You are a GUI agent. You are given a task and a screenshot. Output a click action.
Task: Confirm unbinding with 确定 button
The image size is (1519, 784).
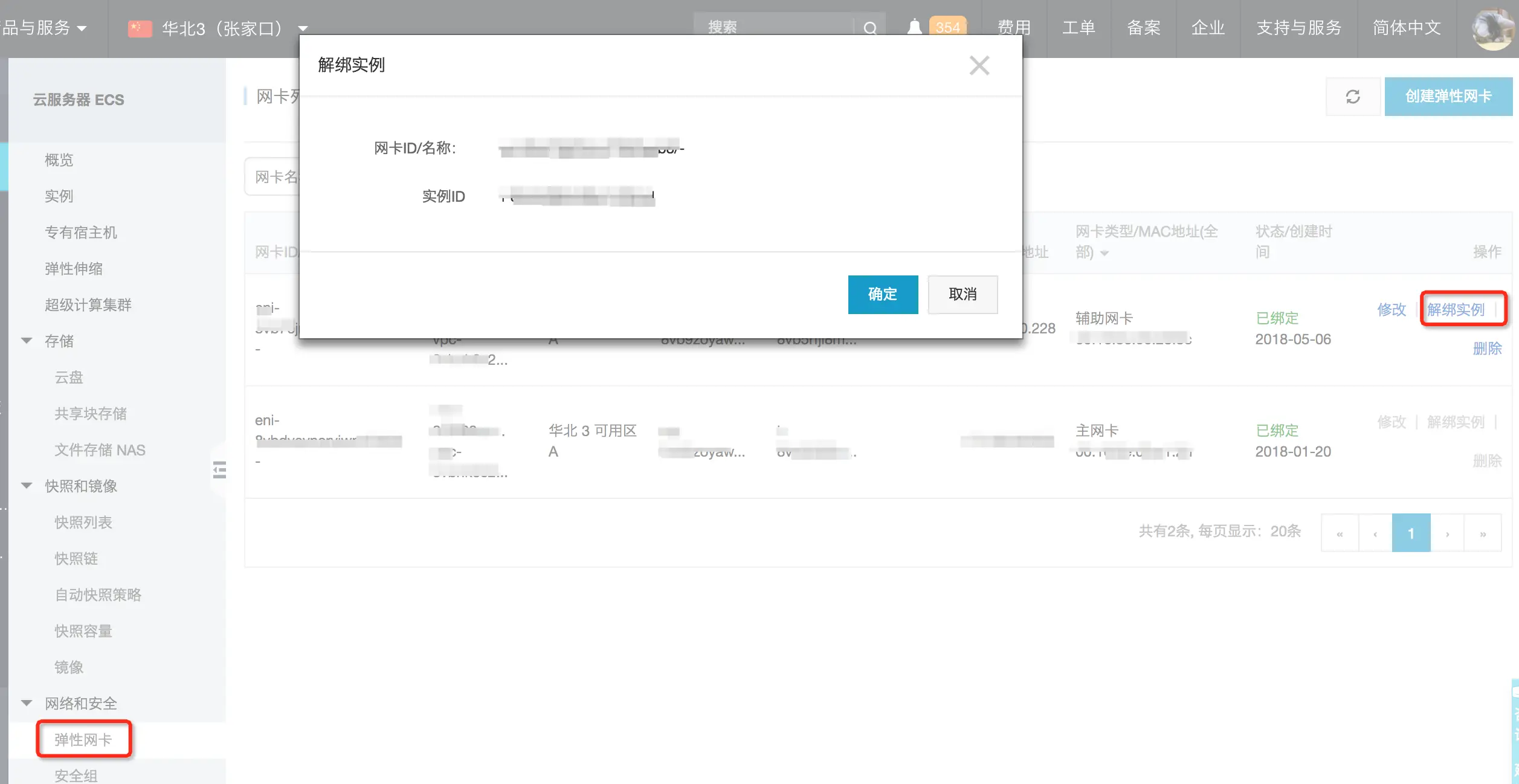pyautogui.click(x=882, y=294)
